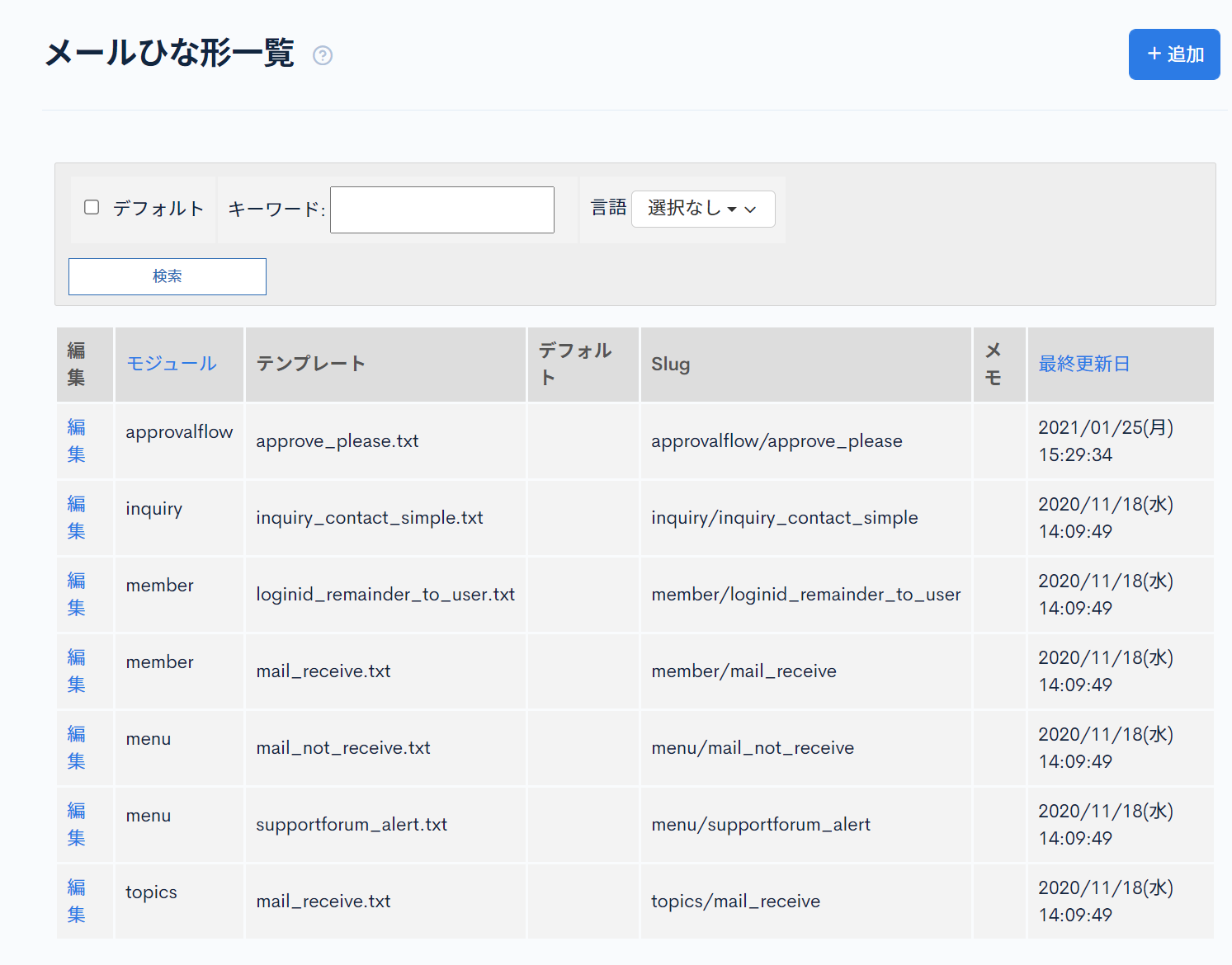The image size is (1232, 965).
Task: Toggle the デフォルト checkbox
Action: pos(92,207)
